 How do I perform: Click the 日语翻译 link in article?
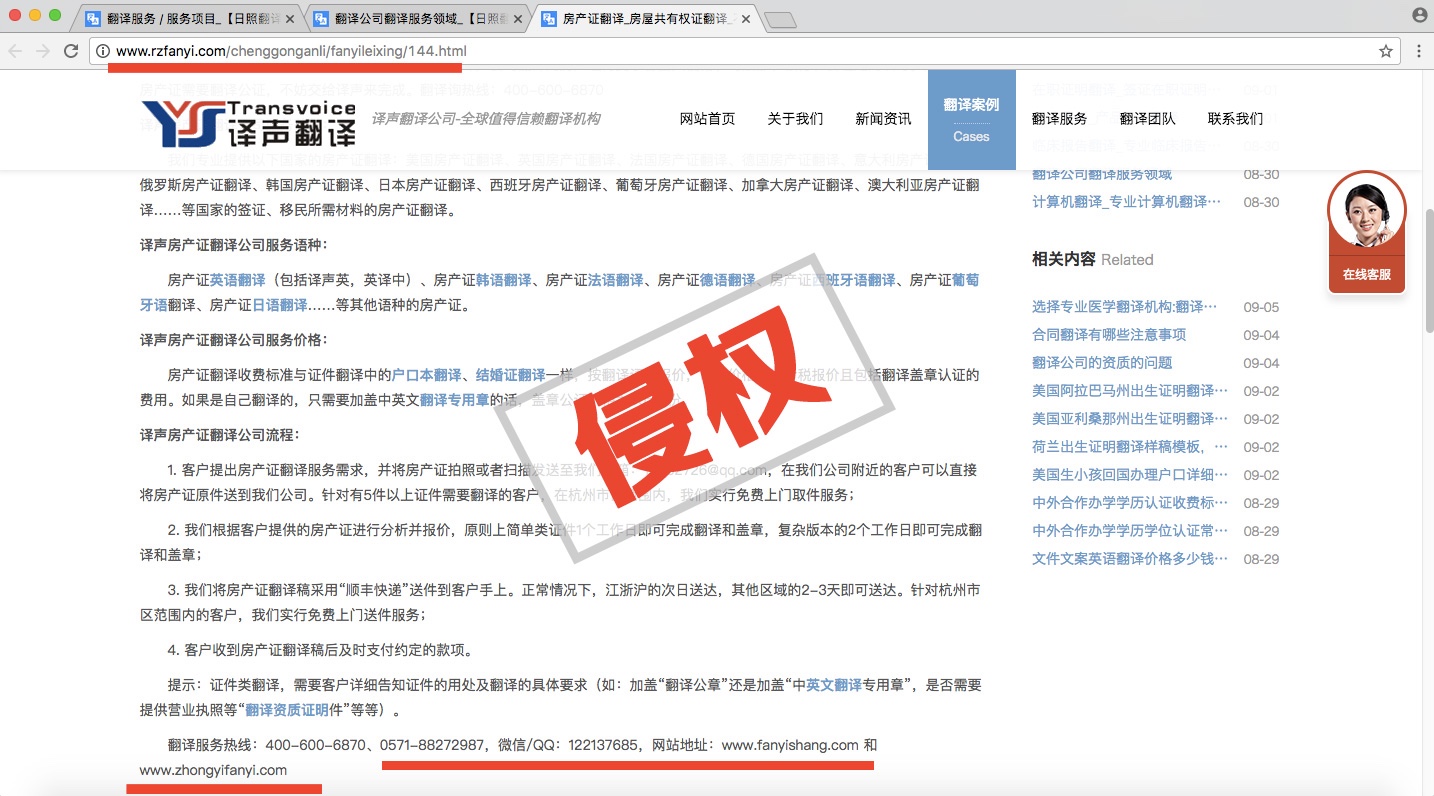point(280,305)
